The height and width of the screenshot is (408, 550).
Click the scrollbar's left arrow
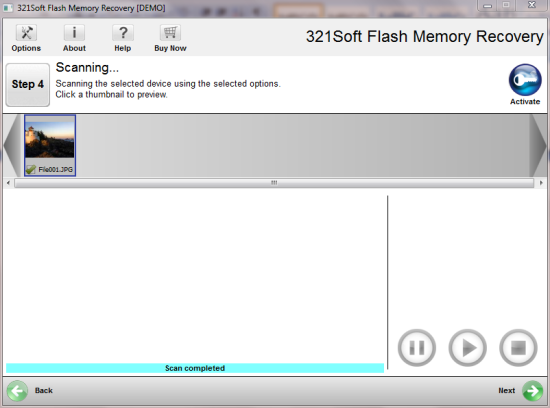[x=8, y=183]
